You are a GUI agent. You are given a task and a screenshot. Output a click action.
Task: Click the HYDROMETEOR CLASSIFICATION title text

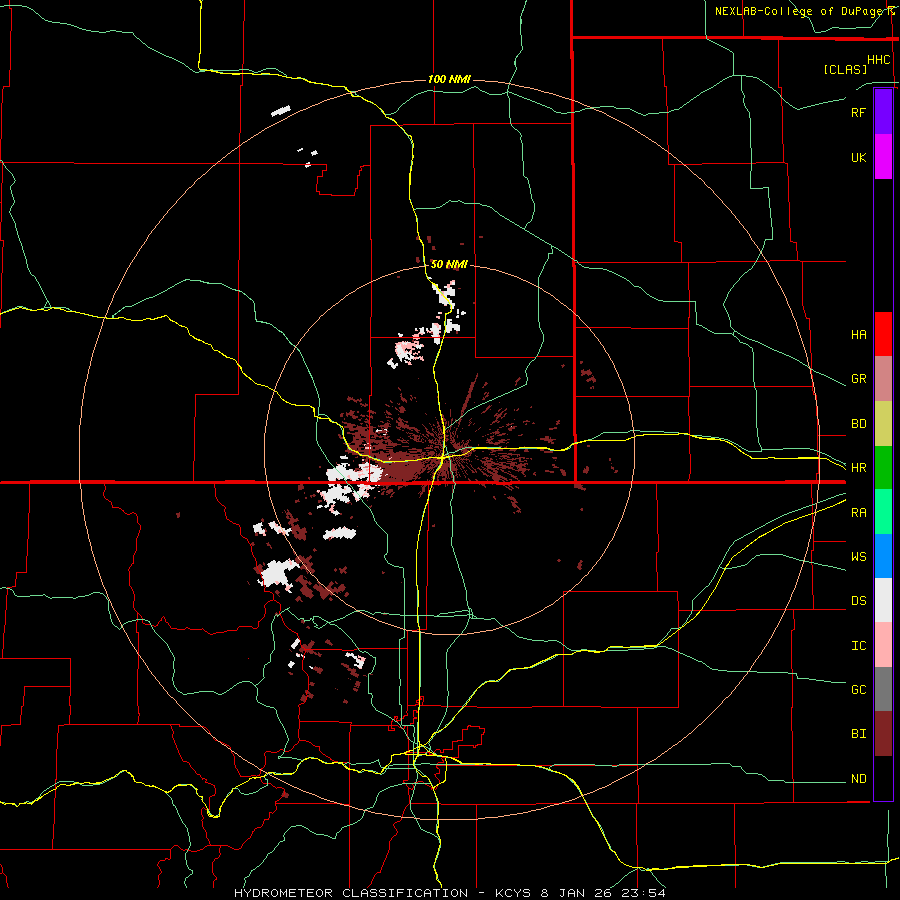[x=351, y=893]
